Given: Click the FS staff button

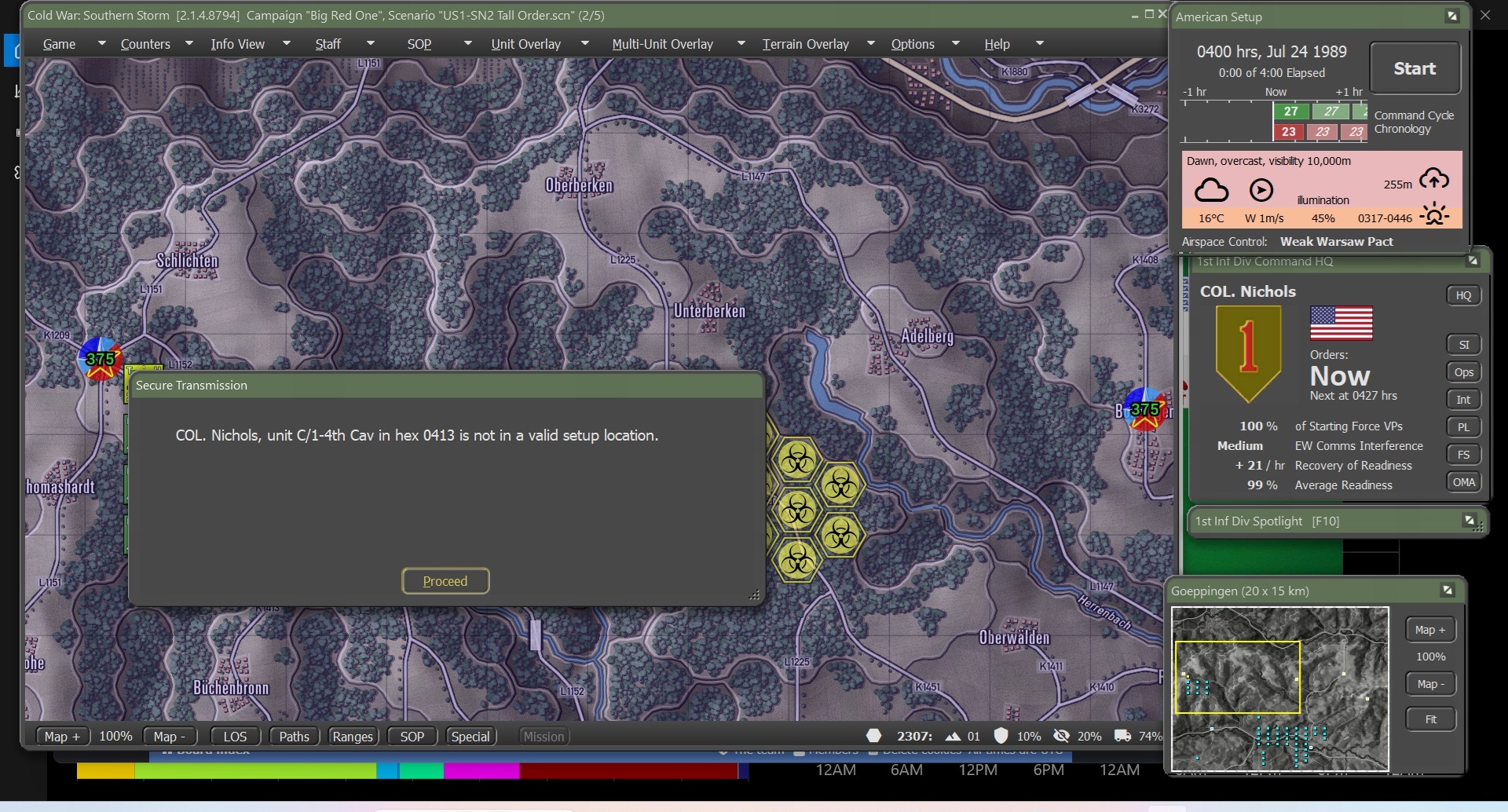Looking at the screenshot, I should [x=1463, y=455].
